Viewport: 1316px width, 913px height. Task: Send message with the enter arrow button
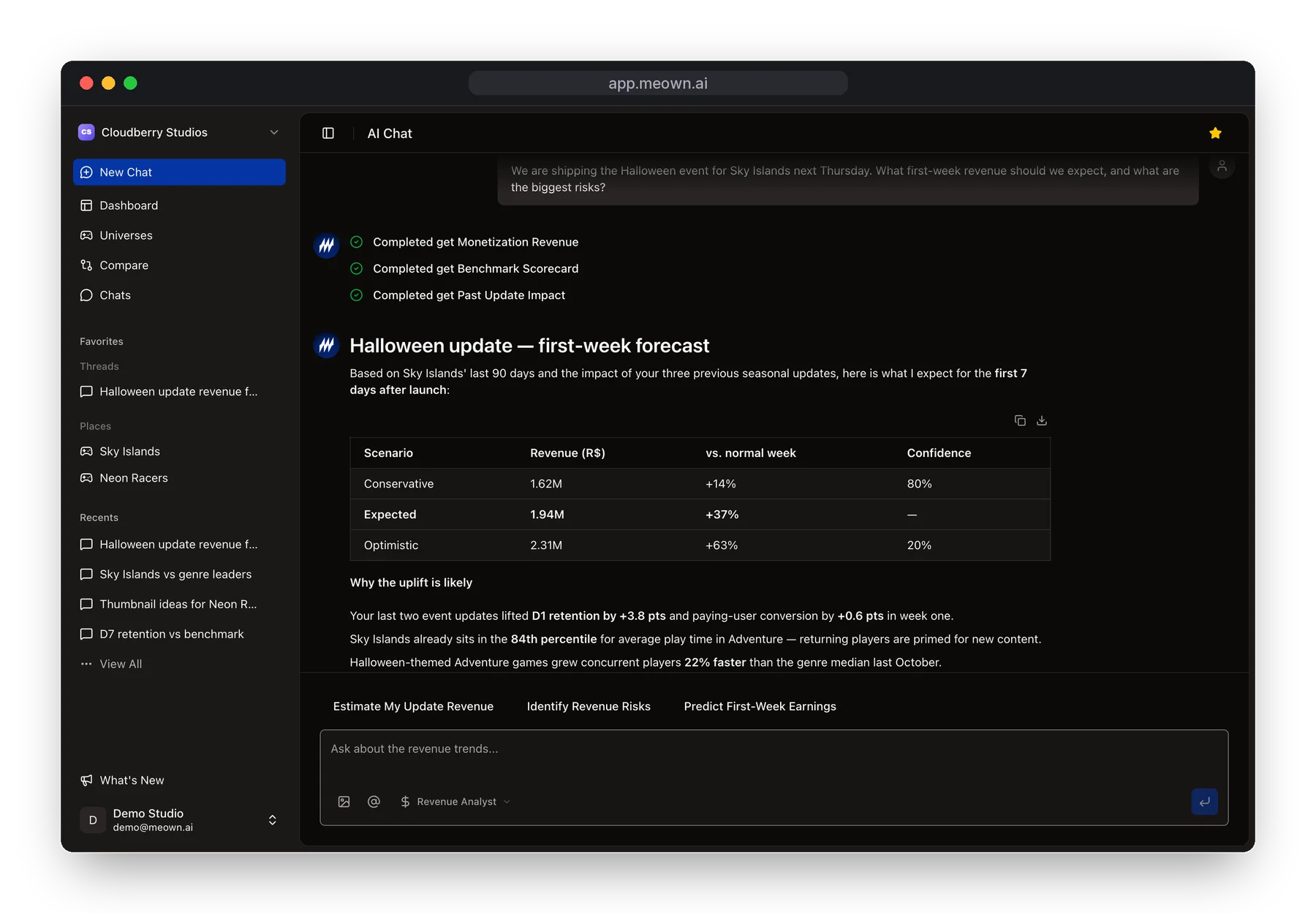(1204, 802)
